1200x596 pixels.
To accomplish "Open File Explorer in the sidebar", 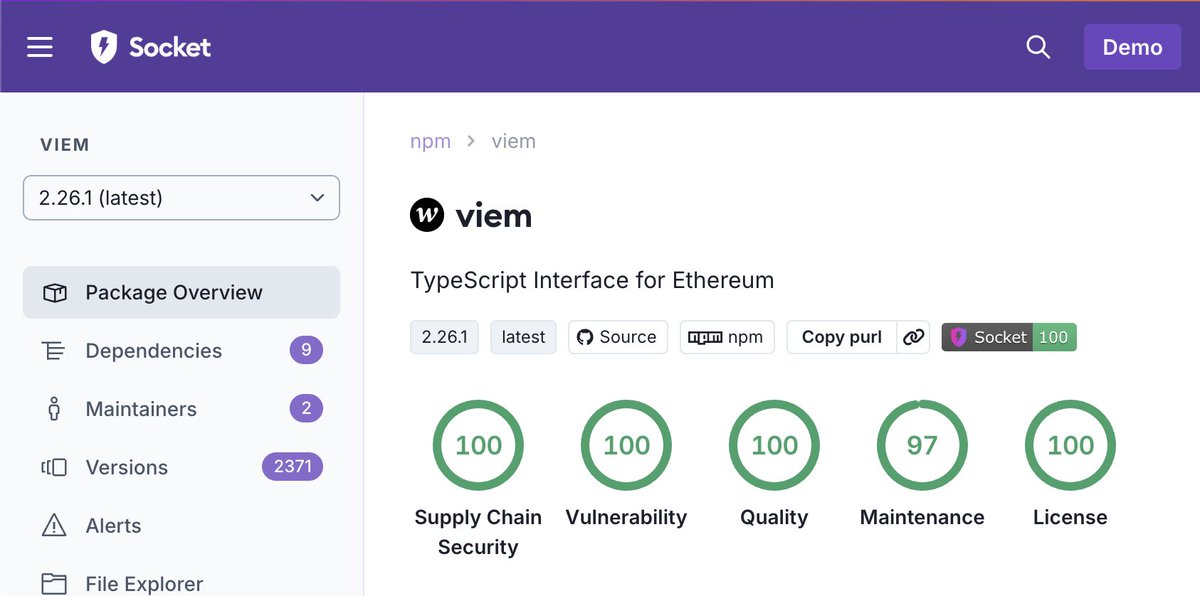I will [x=181, y=584].
